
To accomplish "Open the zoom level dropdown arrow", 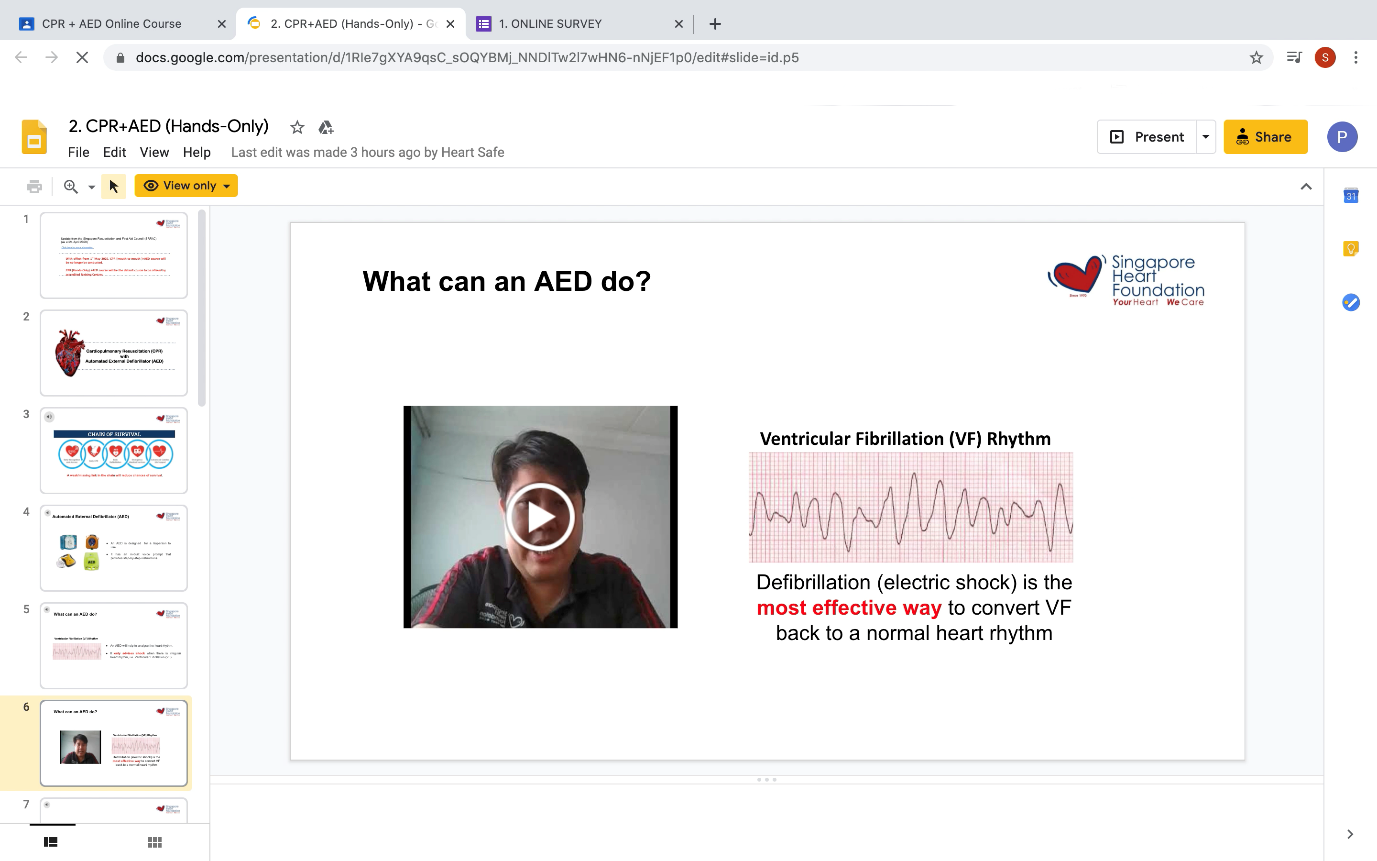I will coord(91,187).
